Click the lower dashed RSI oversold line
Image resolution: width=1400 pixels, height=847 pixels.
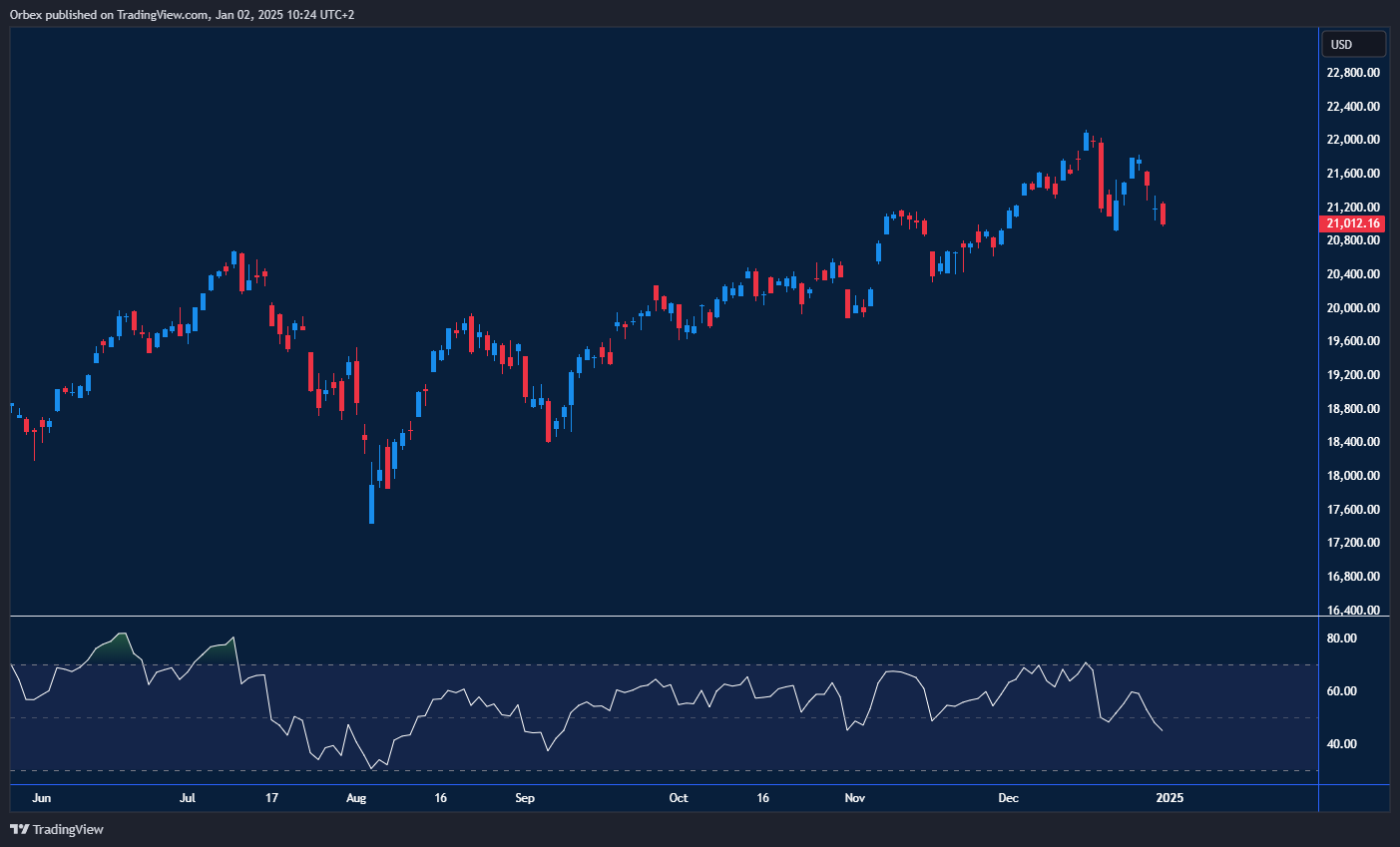pyautogui.click(x=659, y=770)
